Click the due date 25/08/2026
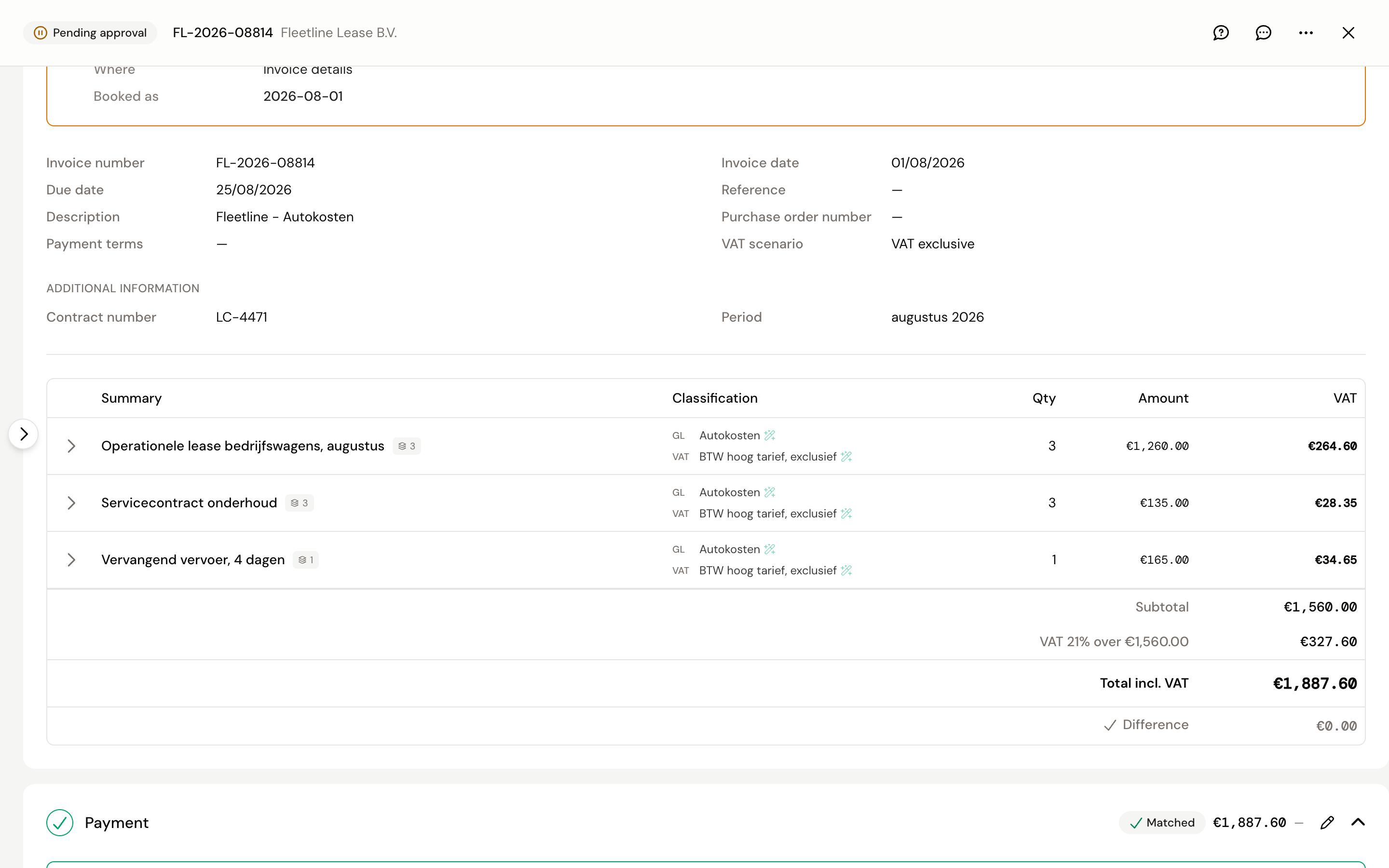This screenshot has height=868, width=1389. pos(254,190)
